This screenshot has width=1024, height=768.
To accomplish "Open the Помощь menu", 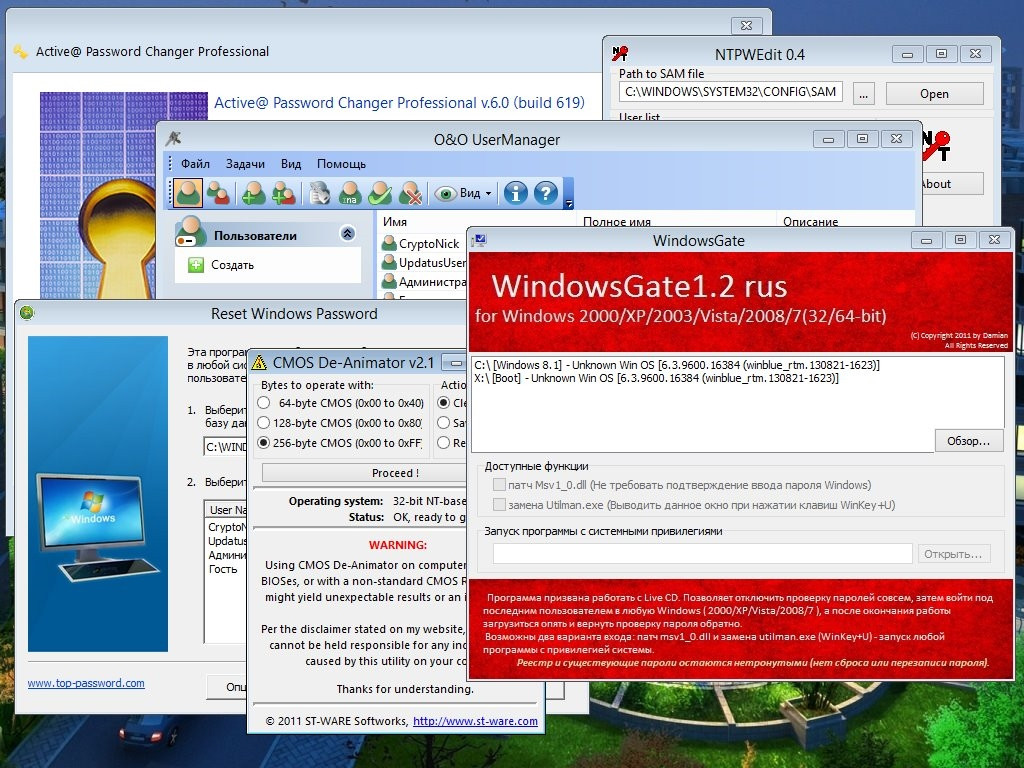I will tap(341, 163).
